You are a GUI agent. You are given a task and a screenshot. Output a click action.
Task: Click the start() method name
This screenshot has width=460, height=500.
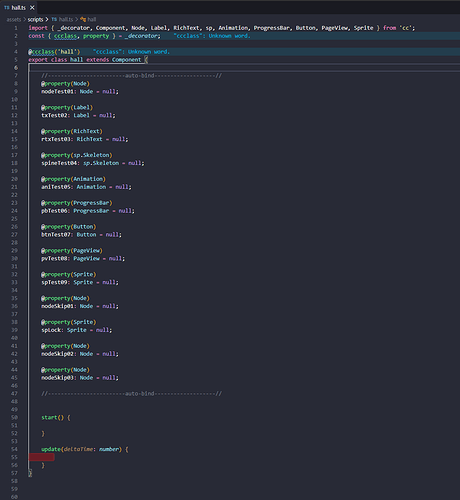[x=49, y=417]
